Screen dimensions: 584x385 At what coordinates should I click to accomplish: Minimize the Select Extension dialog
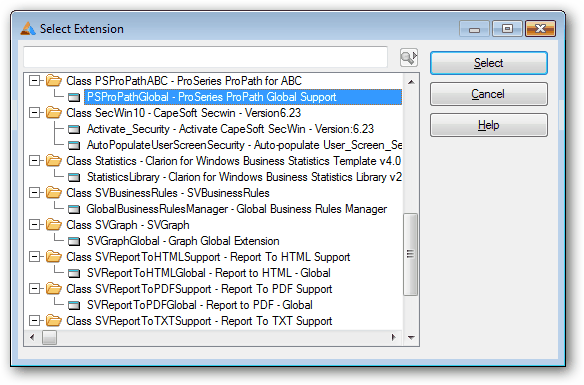[474, 29]
